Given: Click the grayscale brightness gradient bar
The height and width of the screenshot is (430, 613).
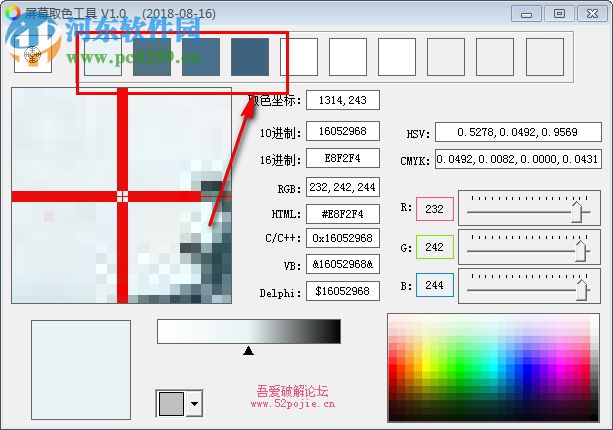Looking at the screenshot, I should tap(249, 331).
